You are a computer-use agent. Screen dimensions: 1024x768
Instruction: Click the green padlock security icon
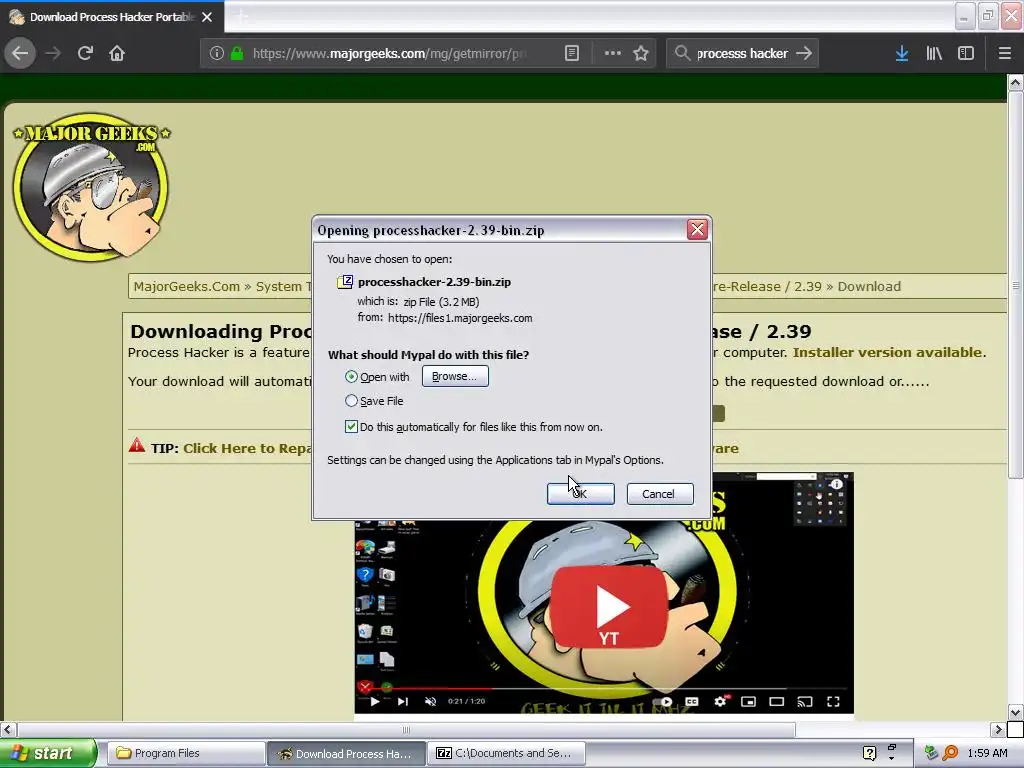click(x=237, y=53)
